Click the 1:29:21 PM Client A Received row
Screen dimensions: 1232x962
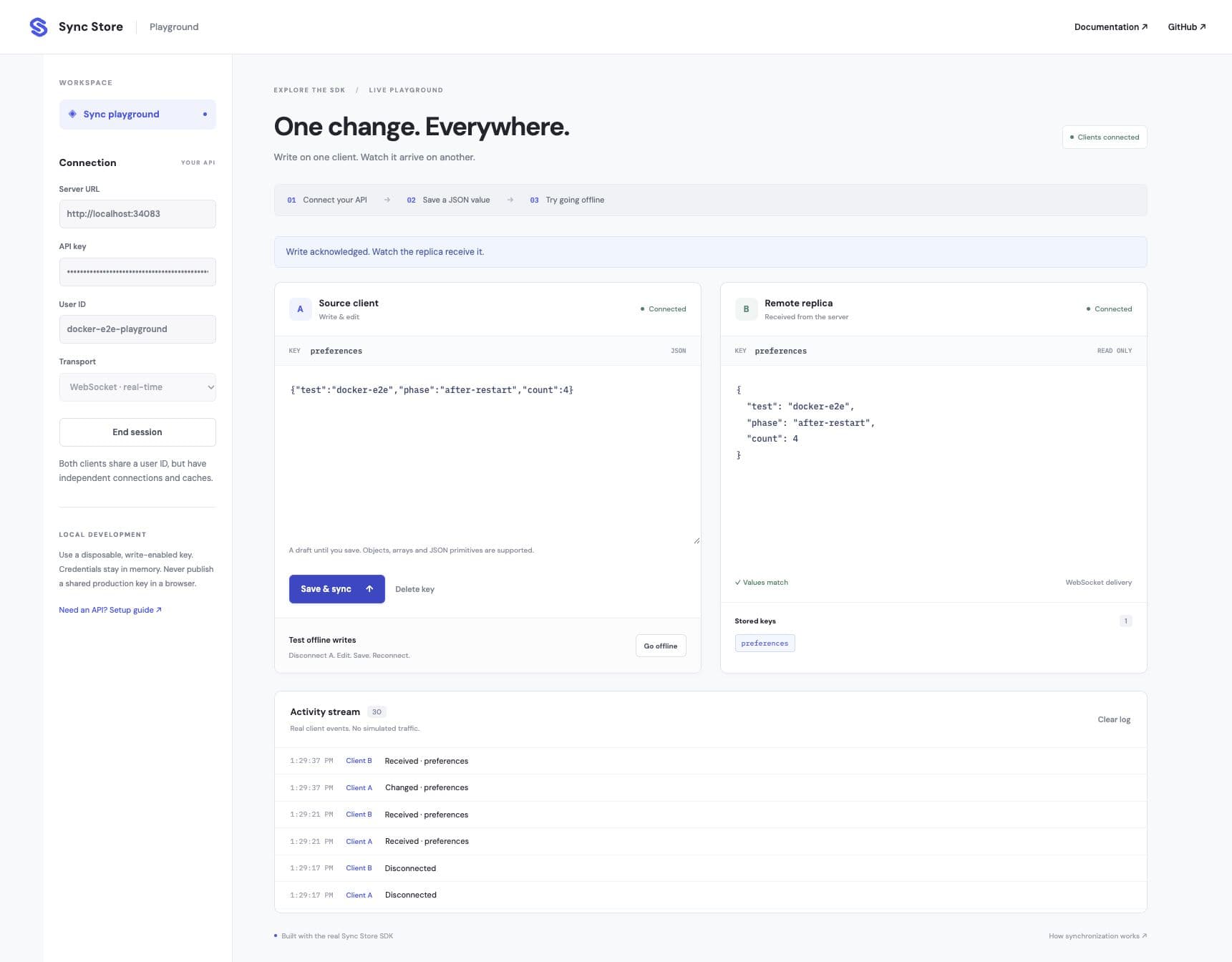coord(711,842)
